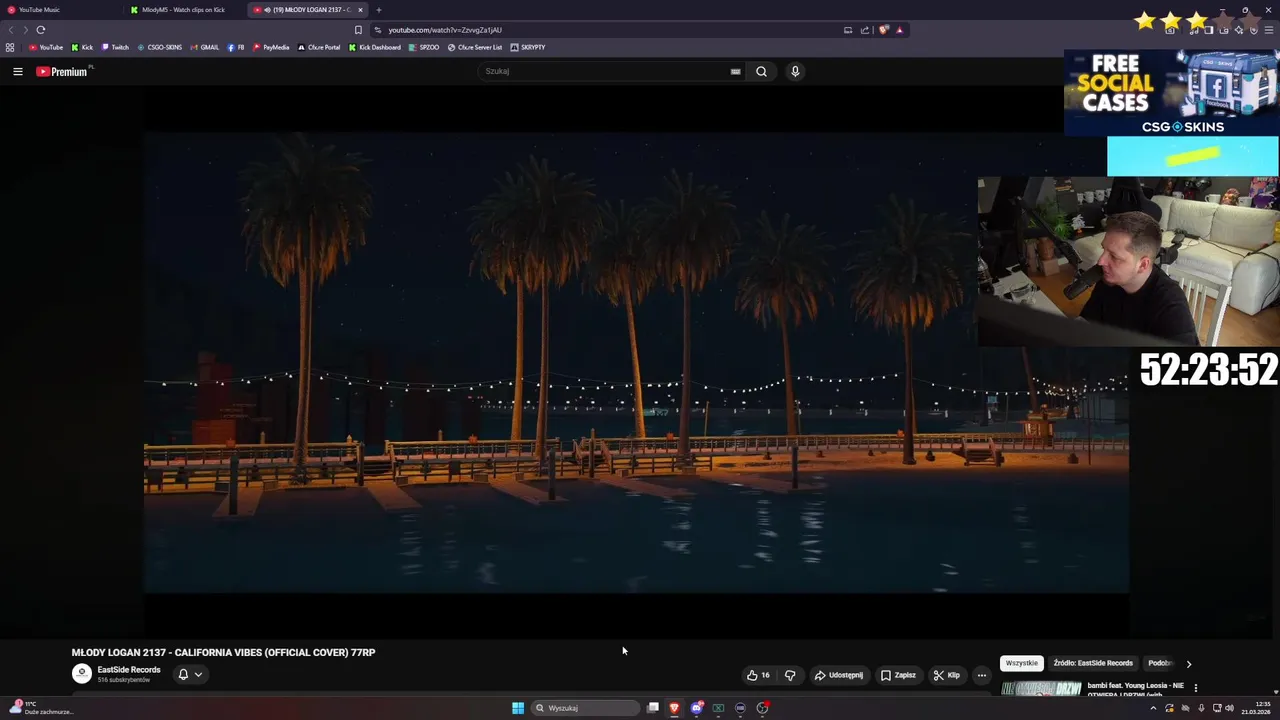Open more actions three-dot menu
1280x720 pixels.
click(981, 675)
